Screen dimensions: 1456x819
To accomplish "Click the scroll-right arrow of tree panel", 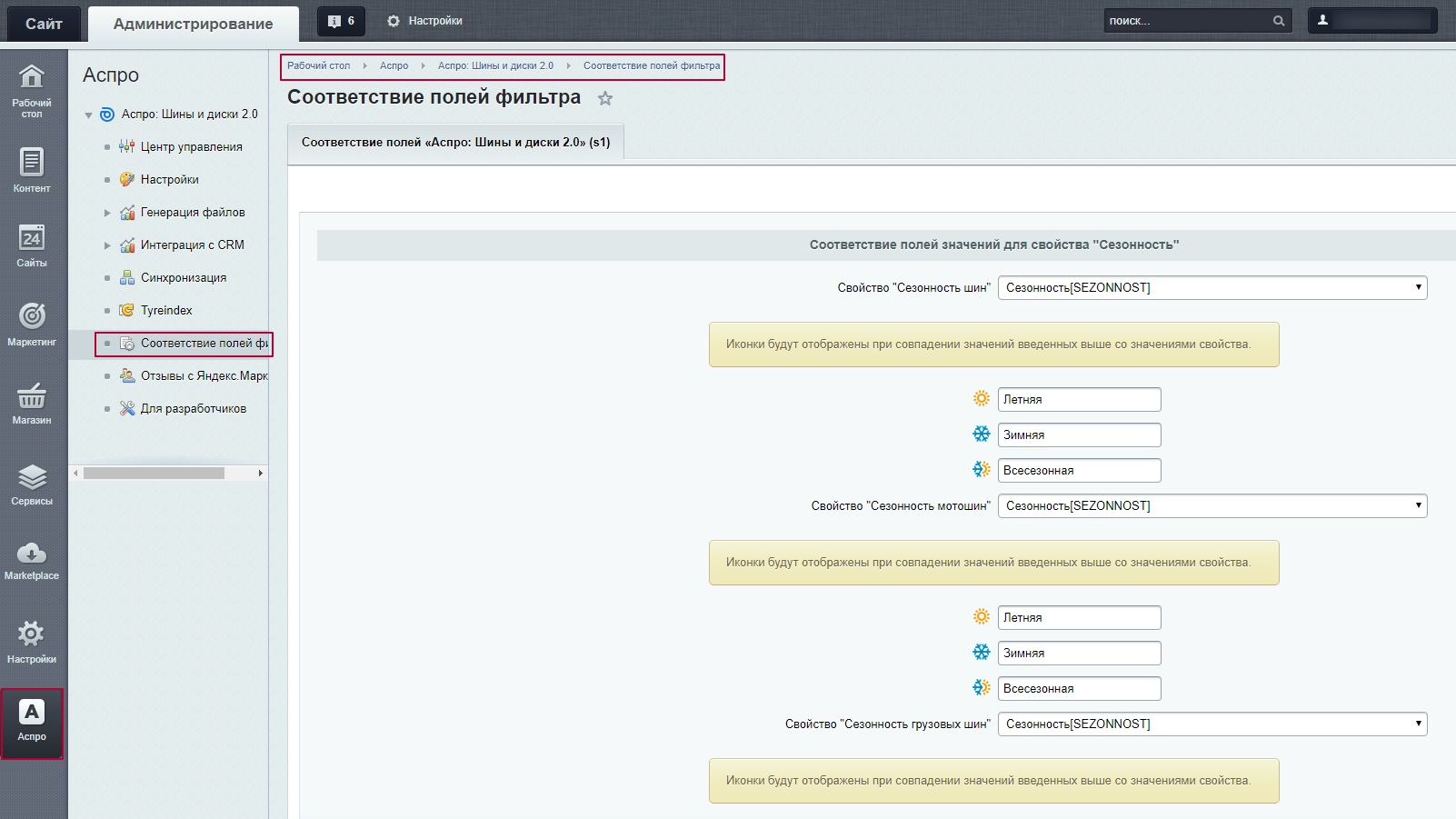I will [261, 473].
